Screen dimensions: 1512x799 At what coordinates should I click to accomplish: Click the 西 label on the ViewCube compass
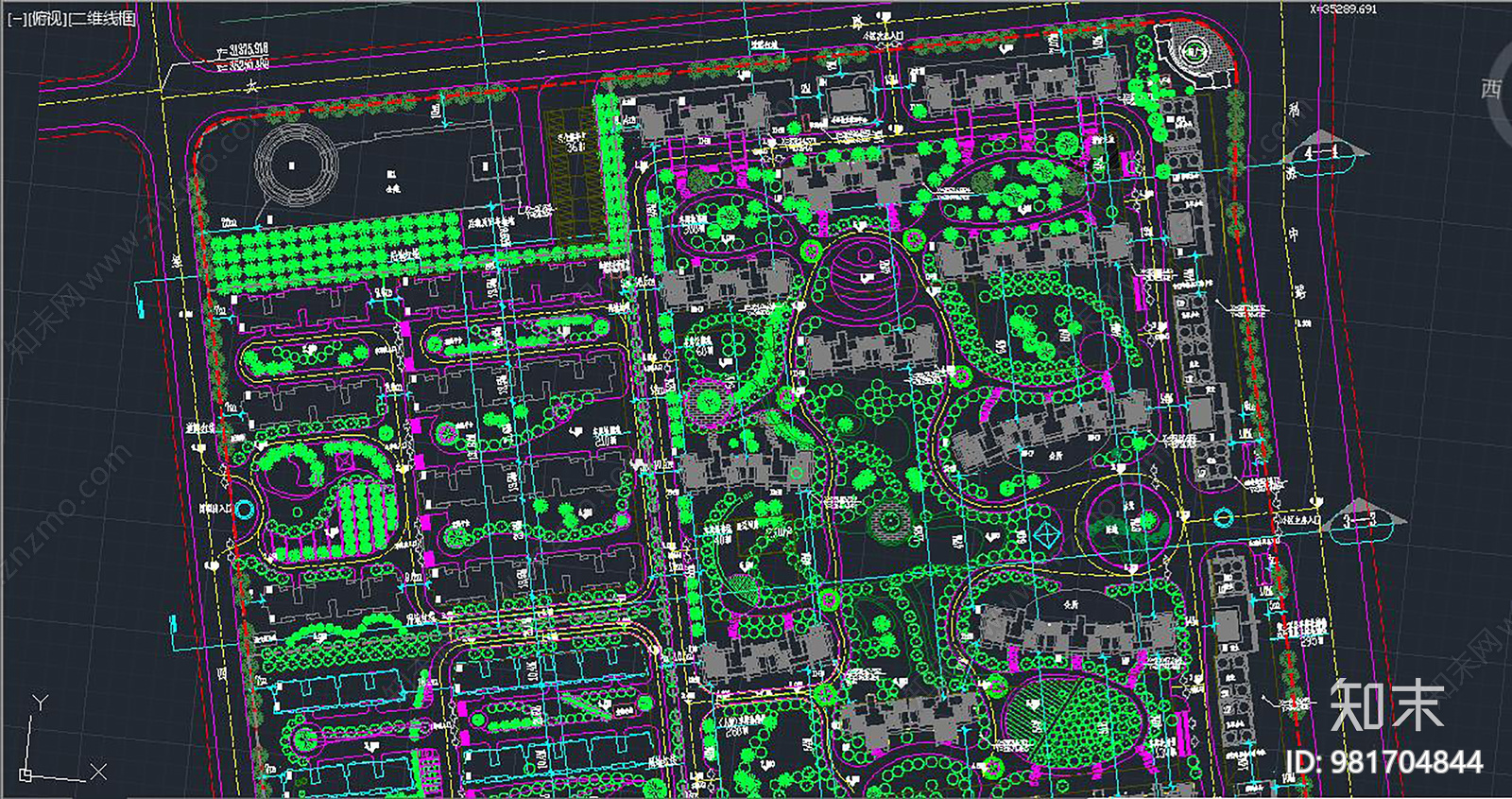1490,89
